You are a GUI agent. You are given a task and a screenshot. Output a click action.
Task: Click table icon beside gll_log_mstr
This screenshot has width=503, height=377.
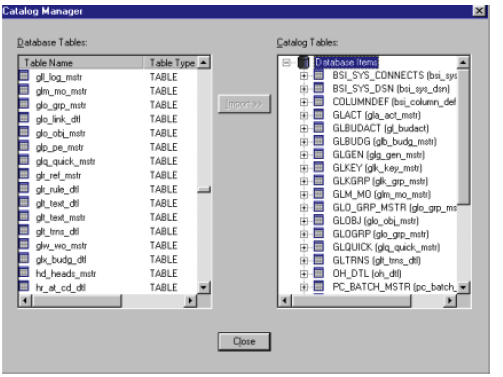point(24,76)
